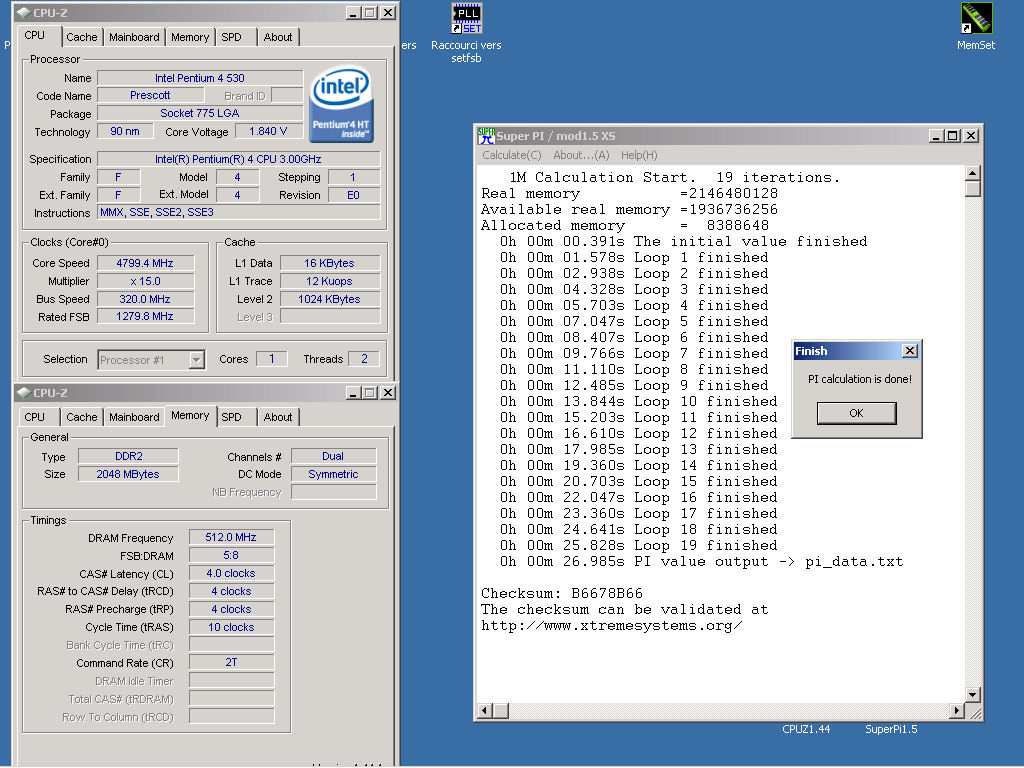
Task: Switch to Mainboard tab in upper CPU-Z
Action: 134,37
